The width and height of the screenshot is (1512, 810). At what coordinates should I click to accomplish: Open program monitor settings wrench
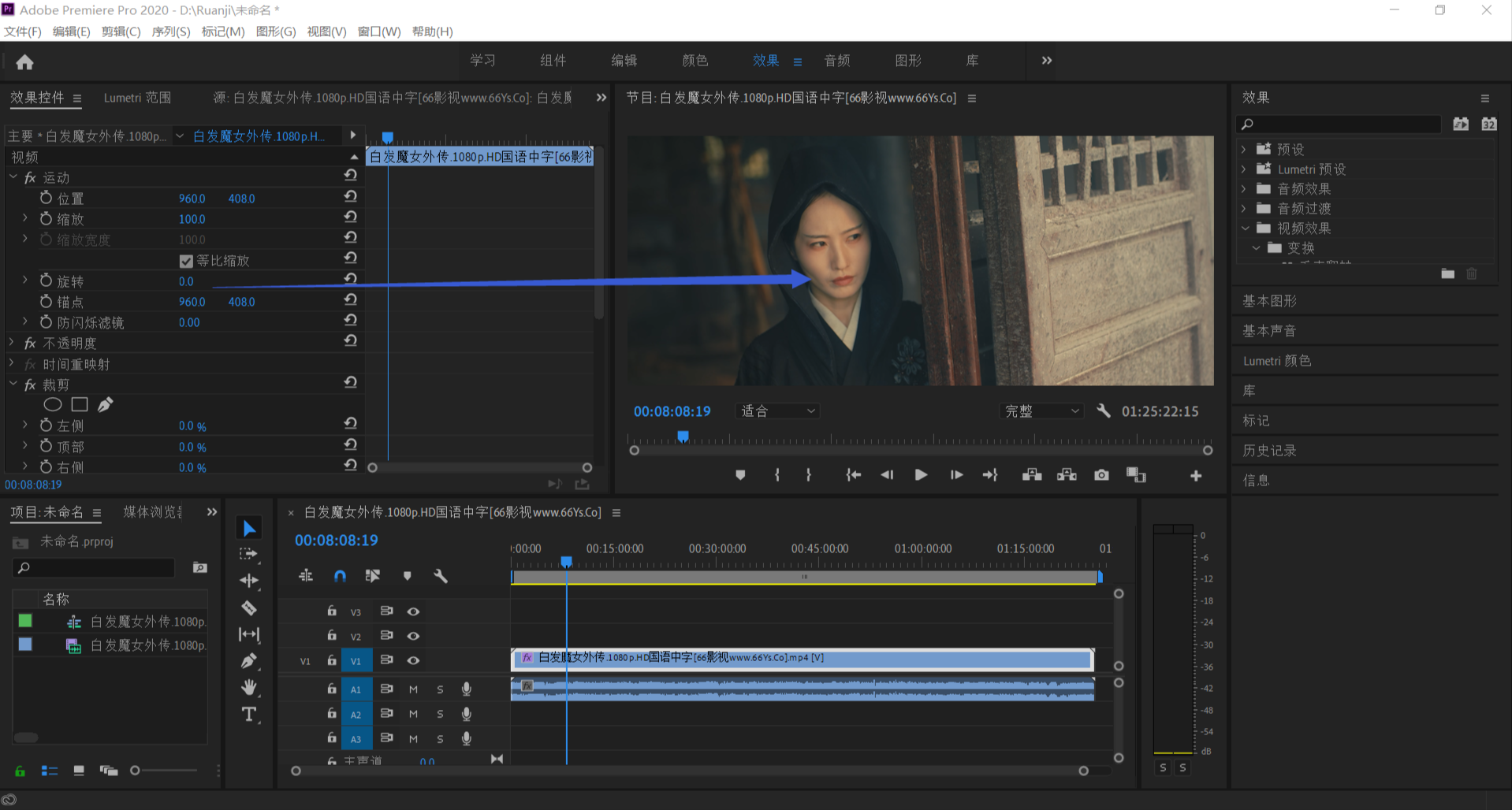click(x=1104, y=411)
